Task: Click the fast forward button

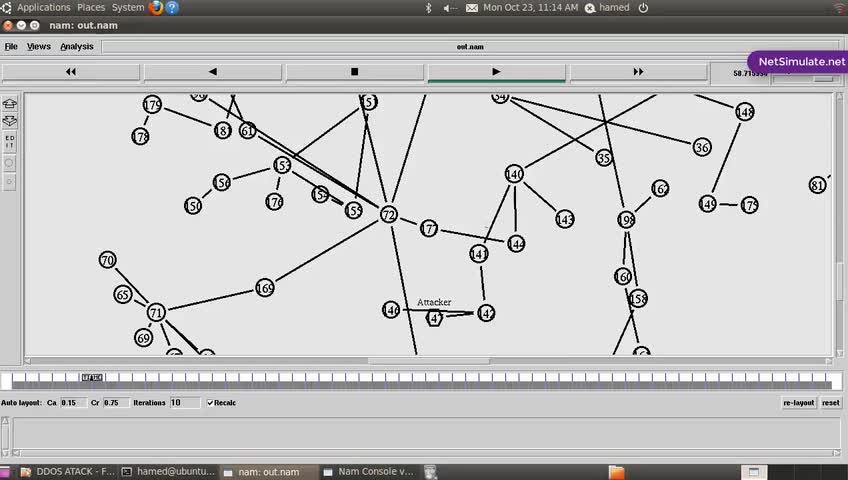Action: (638, 72)
